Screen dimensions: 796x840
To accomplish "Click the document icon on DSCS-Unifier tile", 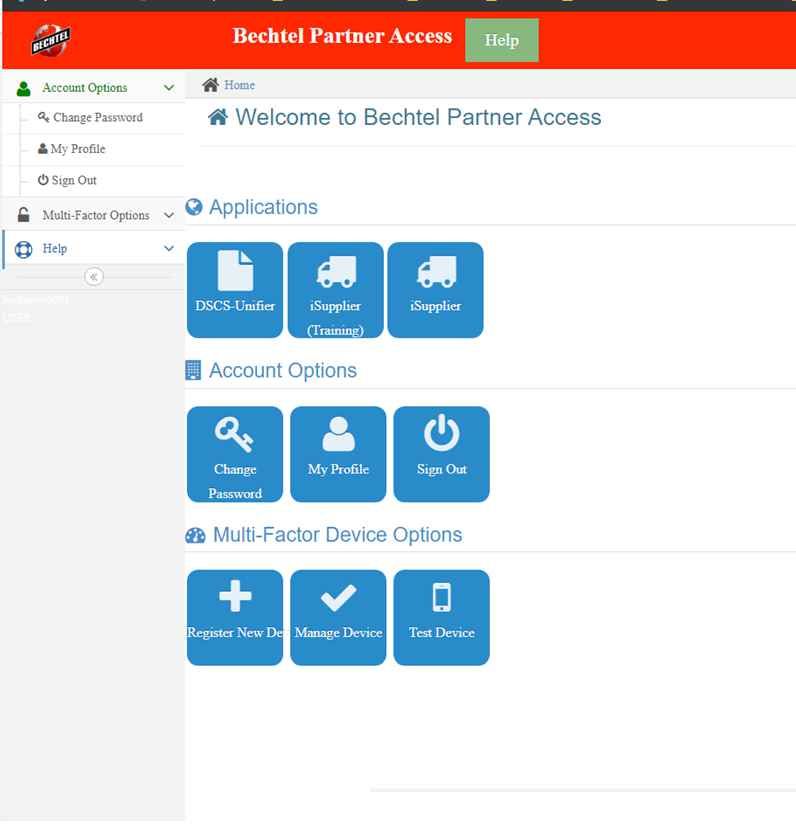I will pyautogui.click(x=235, y=271).
